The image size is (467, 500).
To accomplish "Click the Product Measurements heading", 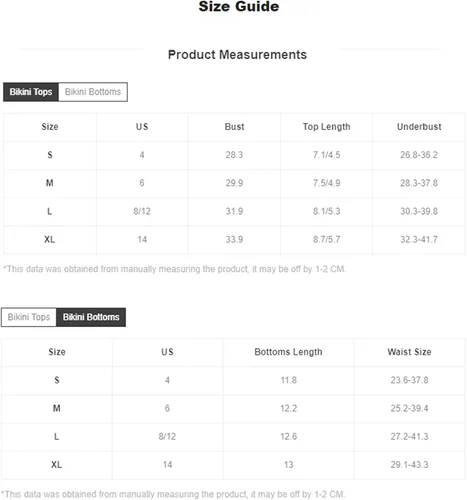I will [237, 55].
